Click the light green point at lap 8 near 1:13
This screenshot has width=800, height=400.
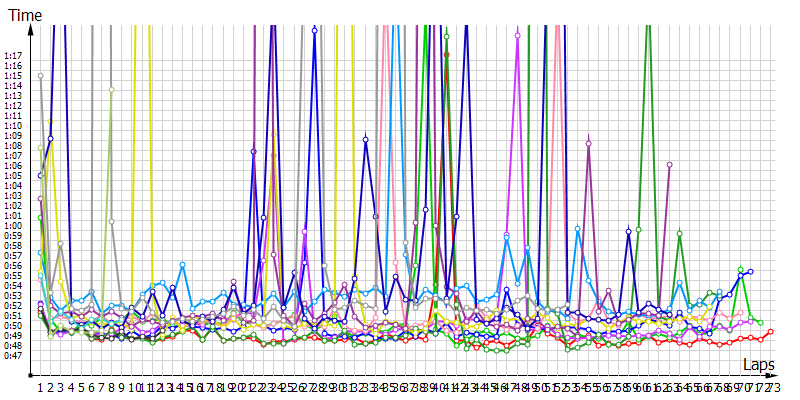pyautogui.click(x=112, y=90)
